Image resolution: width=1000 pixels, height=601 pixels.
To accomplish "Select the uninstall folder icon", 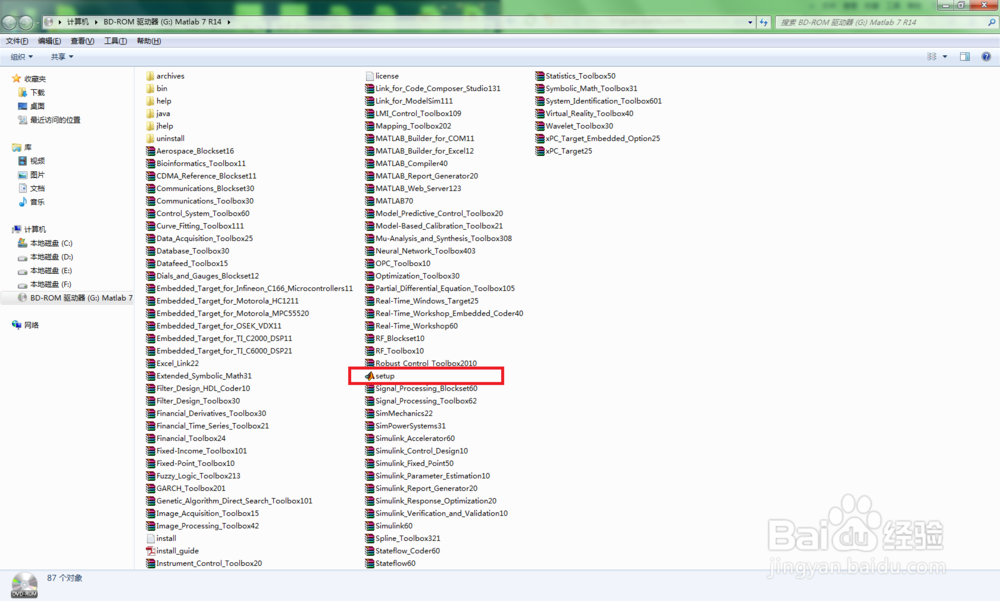I will click(151, 138).
